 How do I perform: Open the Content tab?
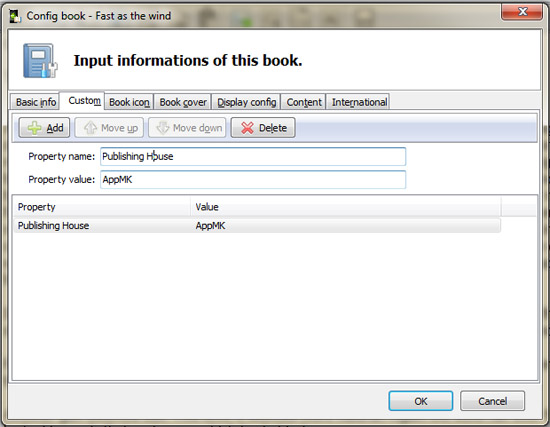[x=304, y=102]
